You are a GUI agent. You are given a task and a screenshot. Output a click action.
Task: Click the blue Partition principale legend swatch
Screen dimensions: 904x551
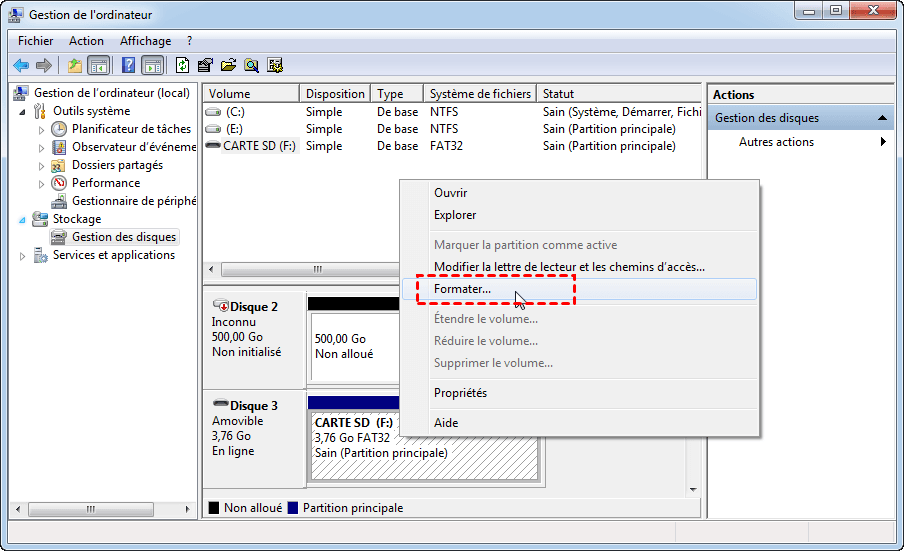point(293,508)
